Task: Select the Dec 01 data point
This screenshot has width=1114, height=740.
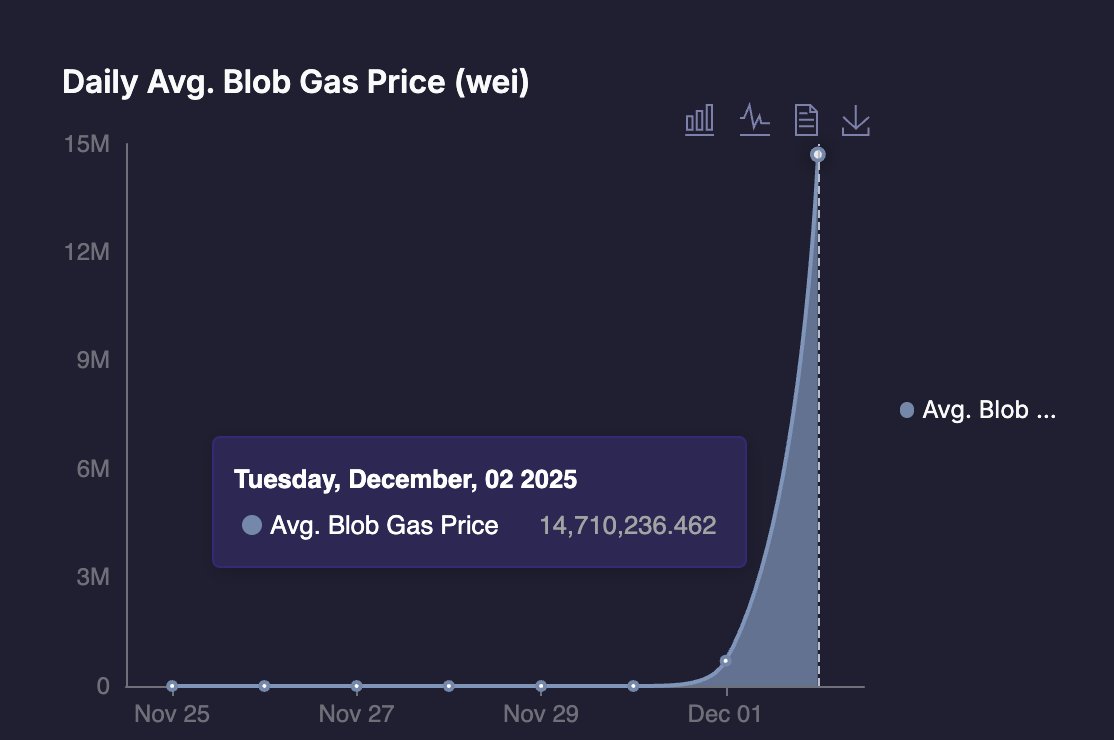Action: pos(725,661)
